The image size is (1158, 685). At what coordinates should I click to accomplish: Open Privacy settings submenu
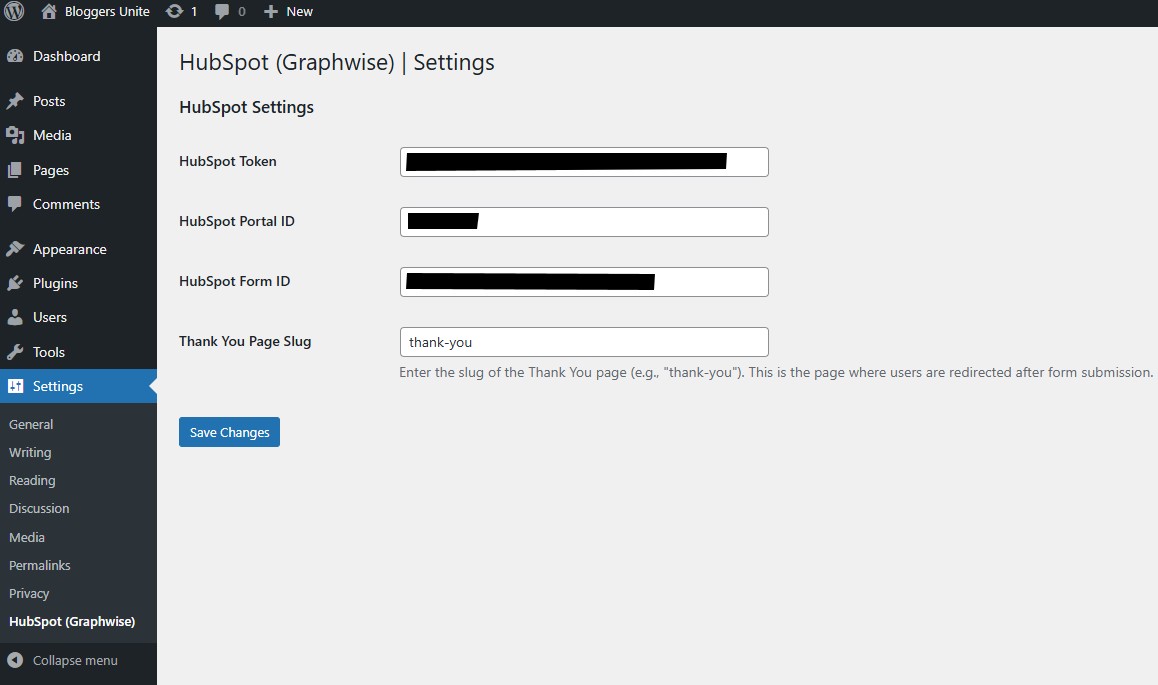point(29,593)
